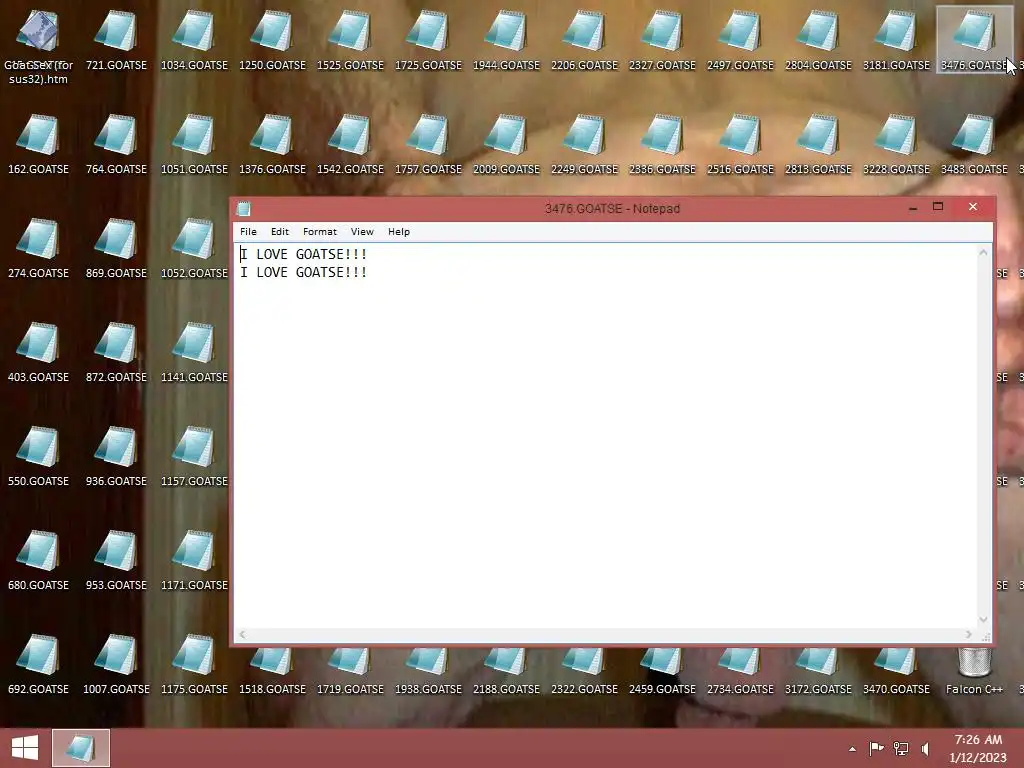Image resolution: width=1024 pixels, height=768 pixels.
Task: Select the 2336.GOATSE desktop file
Action: point(662,144)
